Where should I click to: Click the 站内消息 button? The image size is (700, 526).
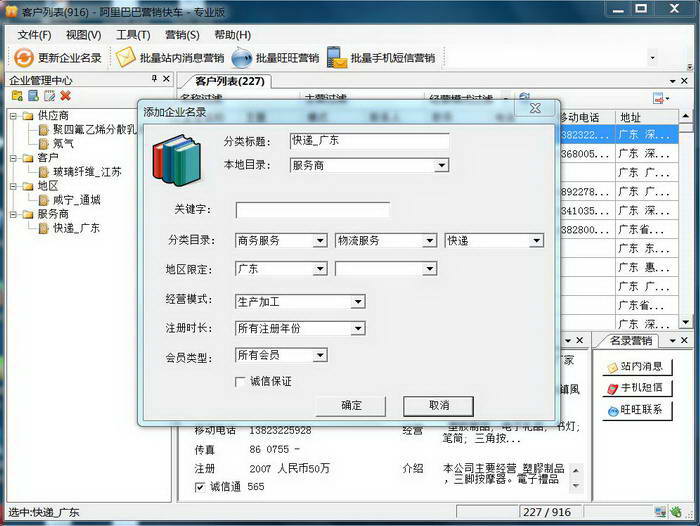(637, 367)
